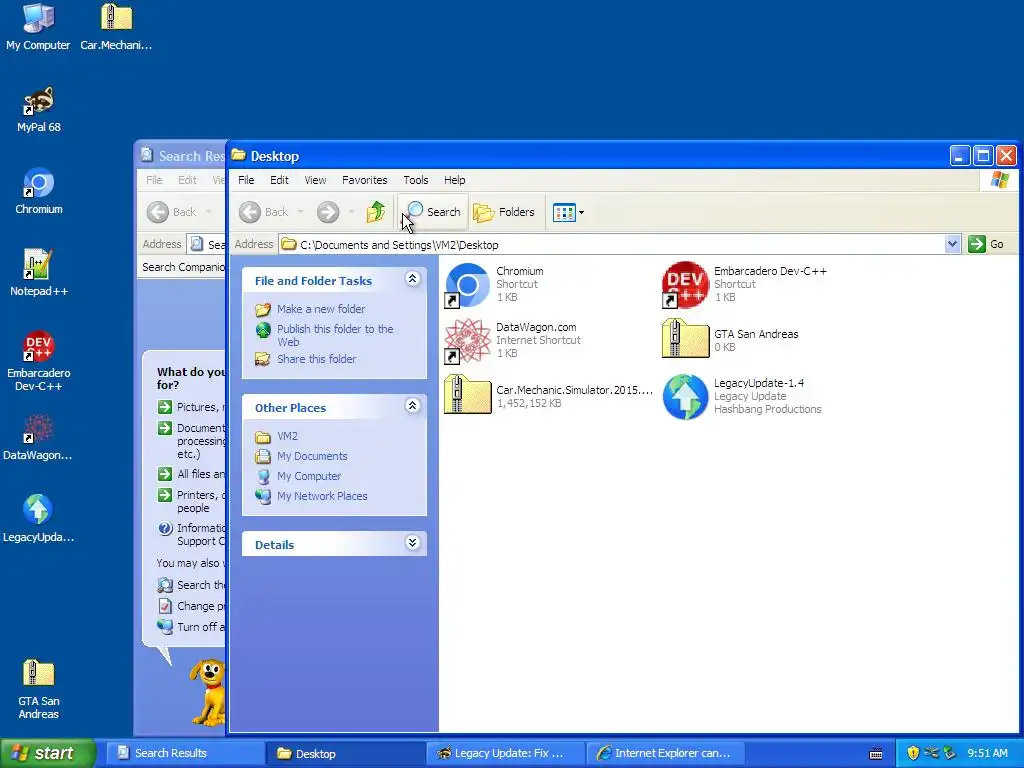Select Embarcadero Dev-C++ shortcut in folder window

pos(744,284)
